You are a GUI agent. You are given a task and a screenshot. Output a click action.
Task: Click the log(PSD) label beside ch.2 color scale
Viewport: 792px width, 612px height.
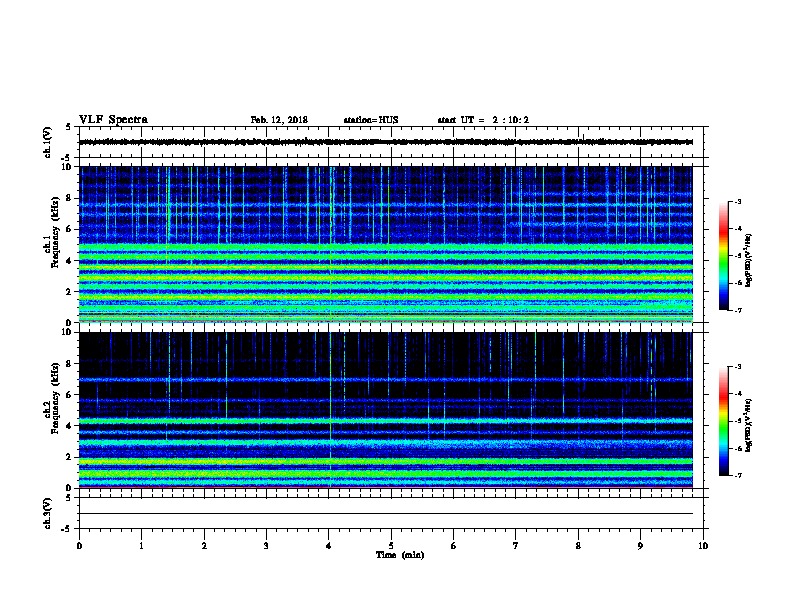[x=748, y=425]
